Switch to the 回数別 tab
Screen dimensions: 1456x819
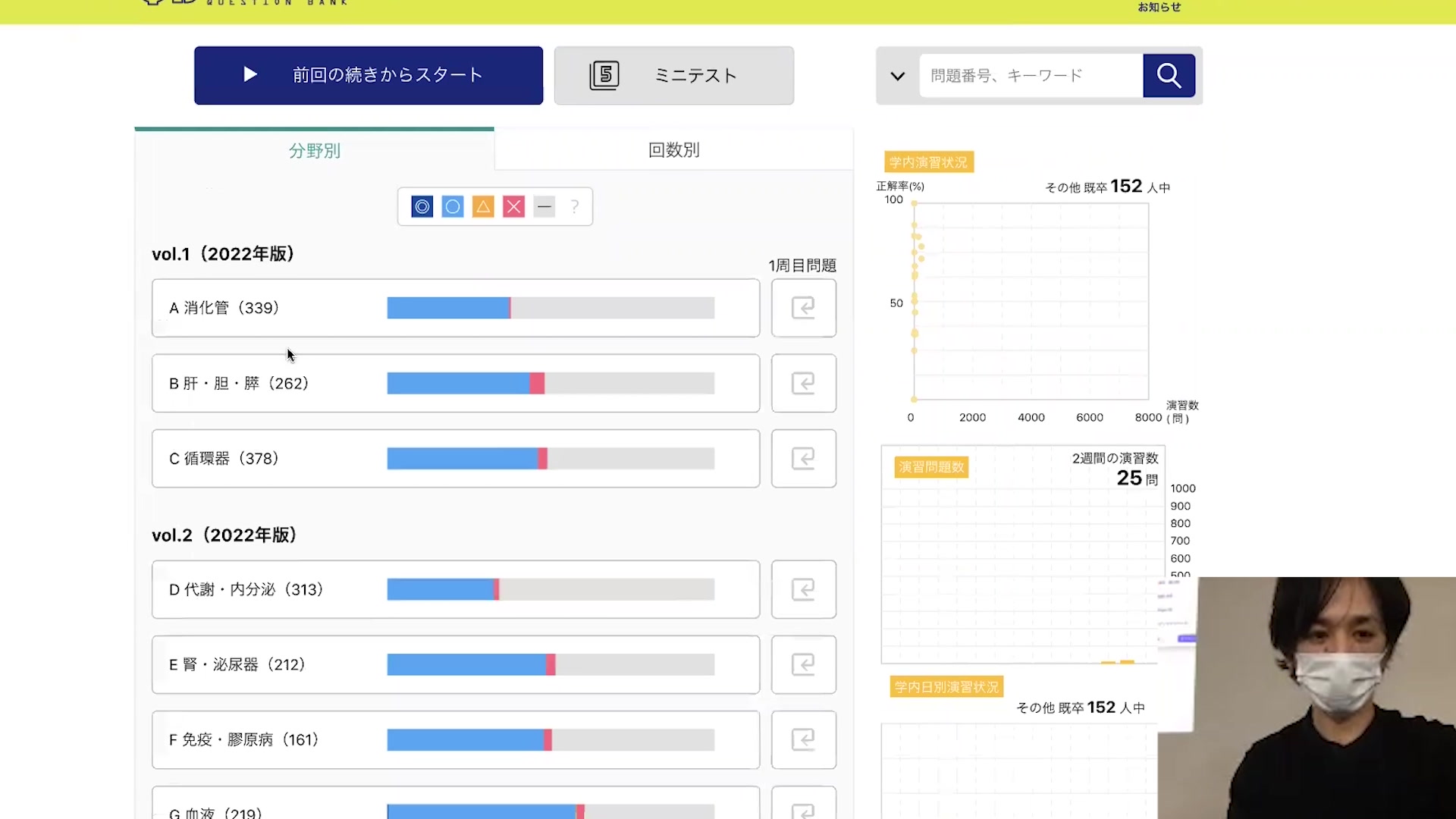click(673, 150)
